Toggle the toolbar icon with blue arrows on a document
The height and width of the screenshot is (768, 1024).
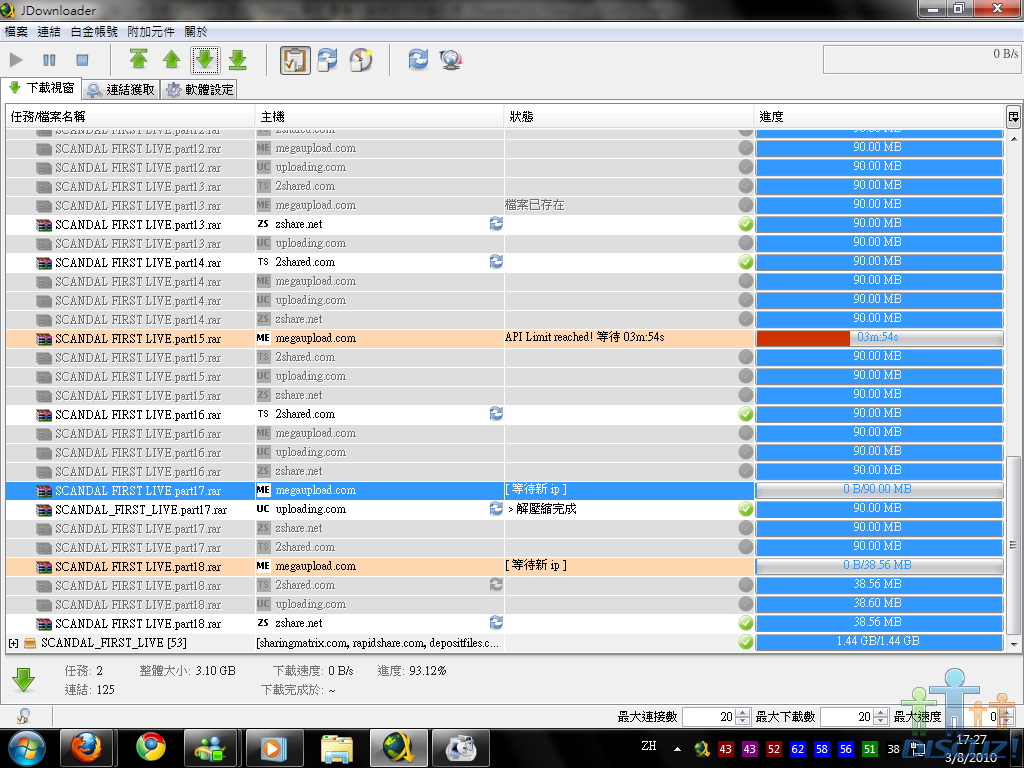tap(328, 59)
